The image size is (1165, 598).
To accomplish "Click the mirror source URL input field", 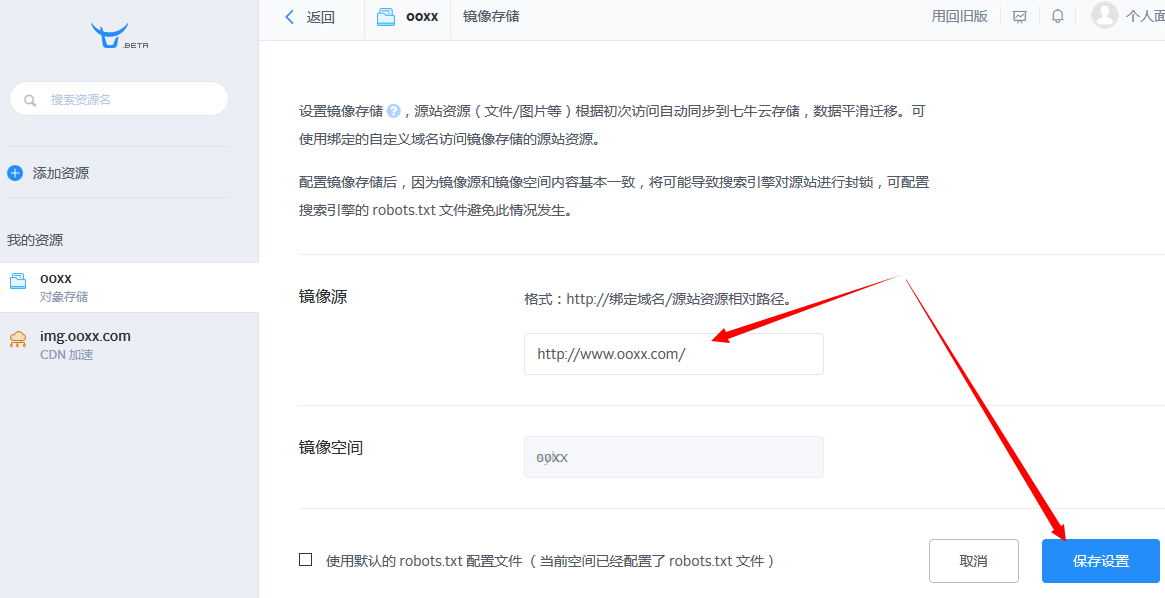I will click(673, 353).
